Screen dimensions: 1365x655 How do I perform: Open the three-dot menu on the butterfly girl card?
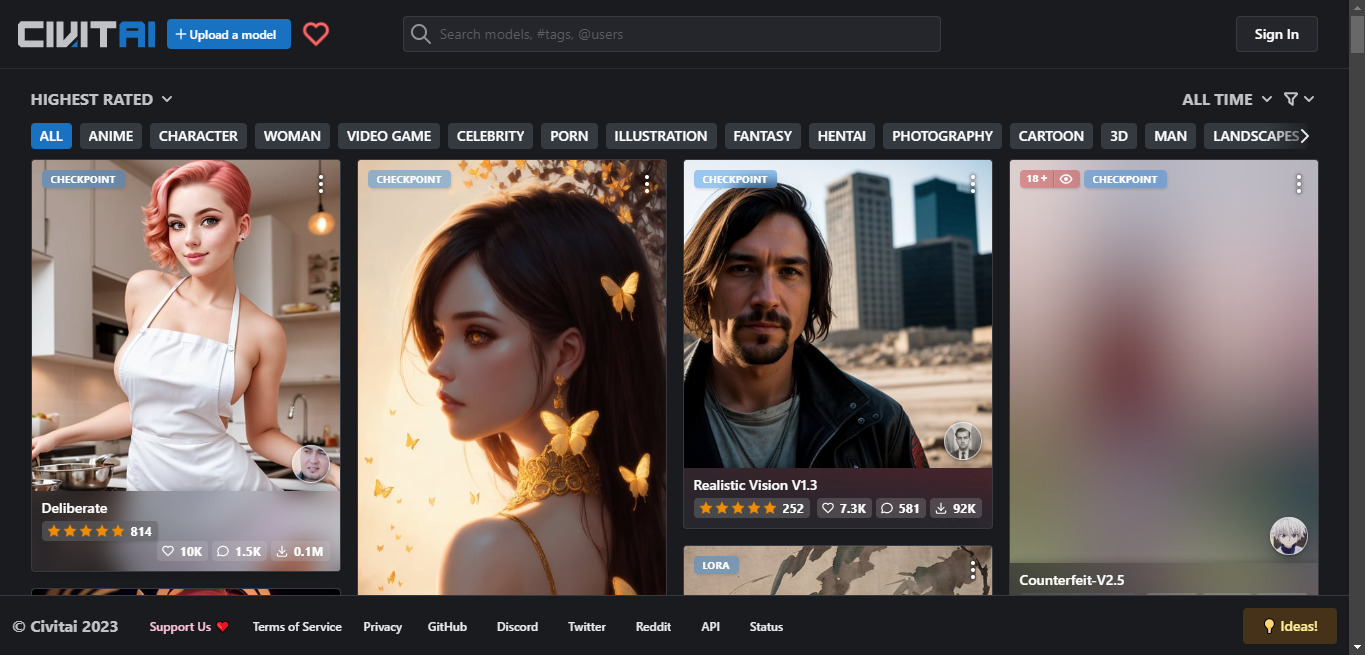coord(647,183)
